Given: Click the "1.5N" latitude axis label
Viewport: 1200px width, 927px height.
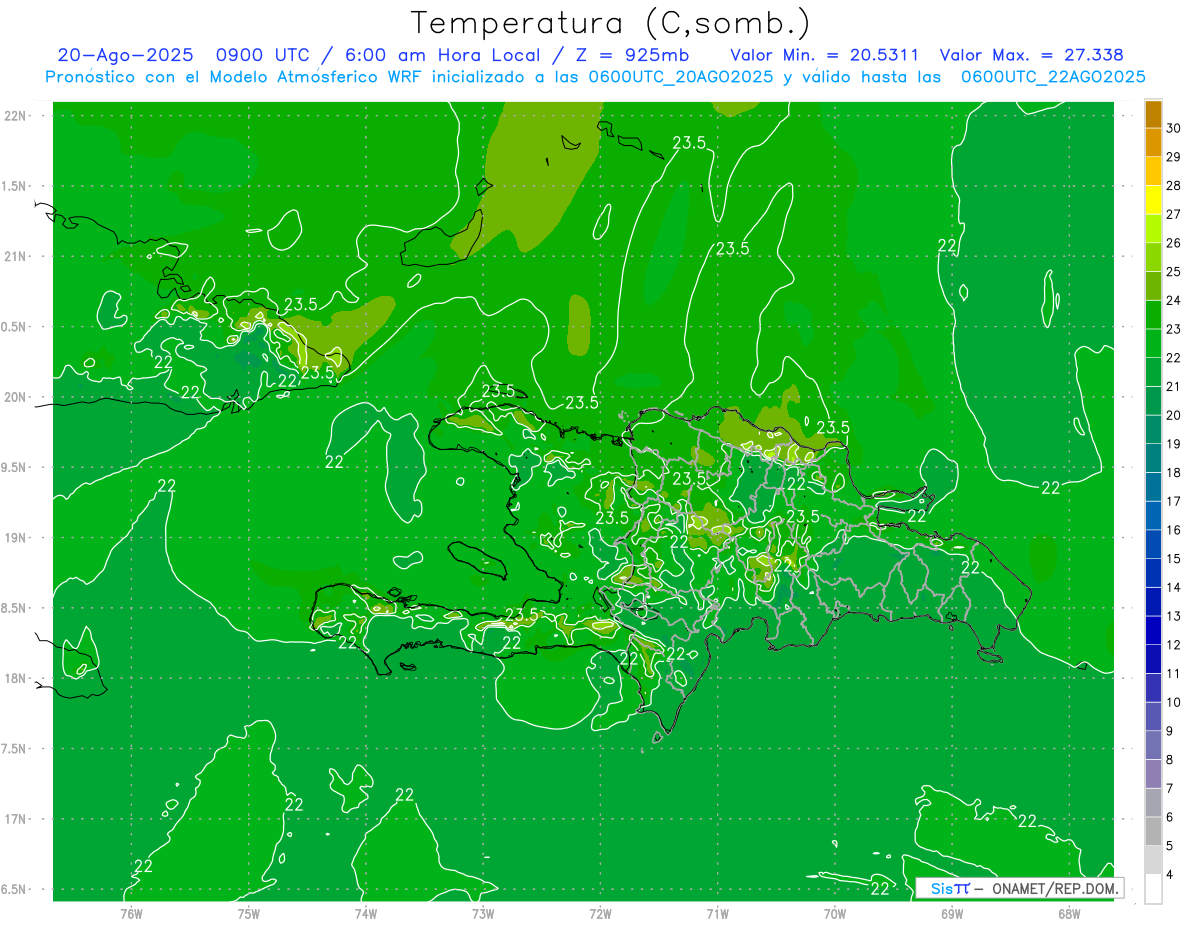Looking at the screenshot, I should tap(15, 186).
